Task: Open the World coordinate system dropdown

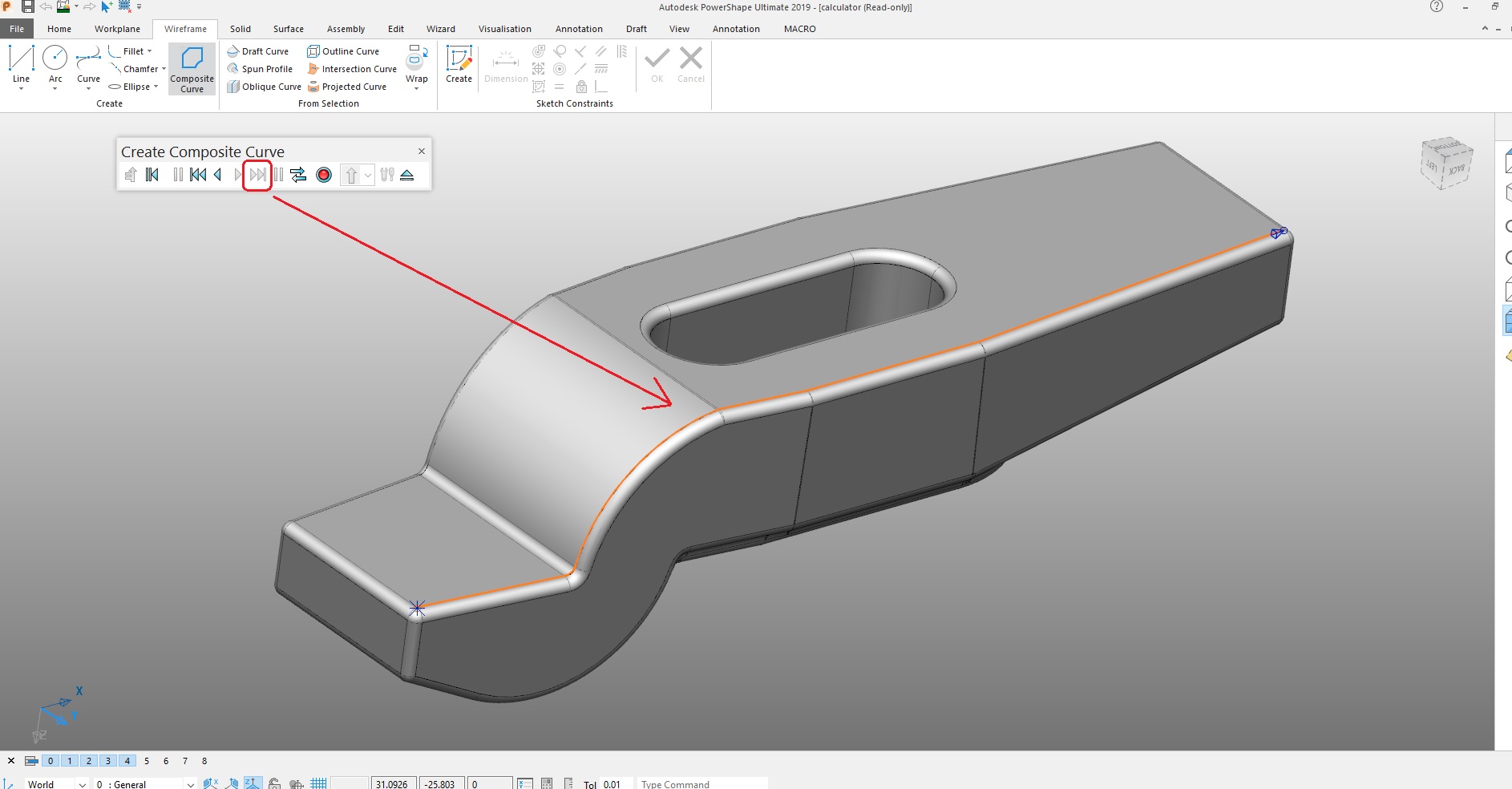Action: click(x=81, y=783)
